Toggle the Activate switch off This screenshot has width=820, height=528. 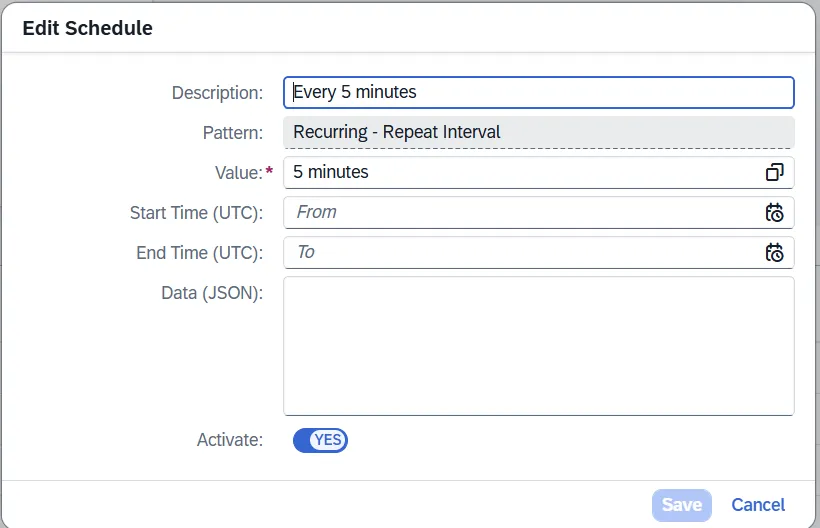[x=320, y=440]
